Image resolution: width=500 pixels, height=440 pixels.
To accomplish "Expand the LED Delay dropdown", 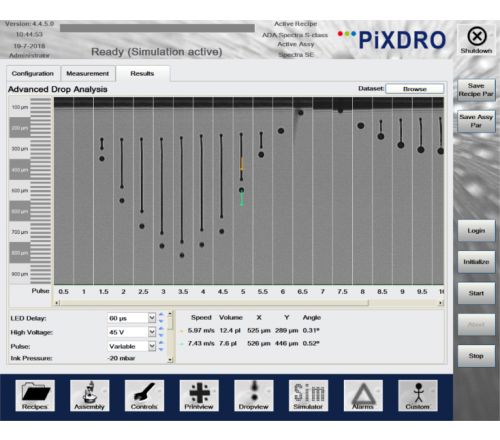I will 152,318.
